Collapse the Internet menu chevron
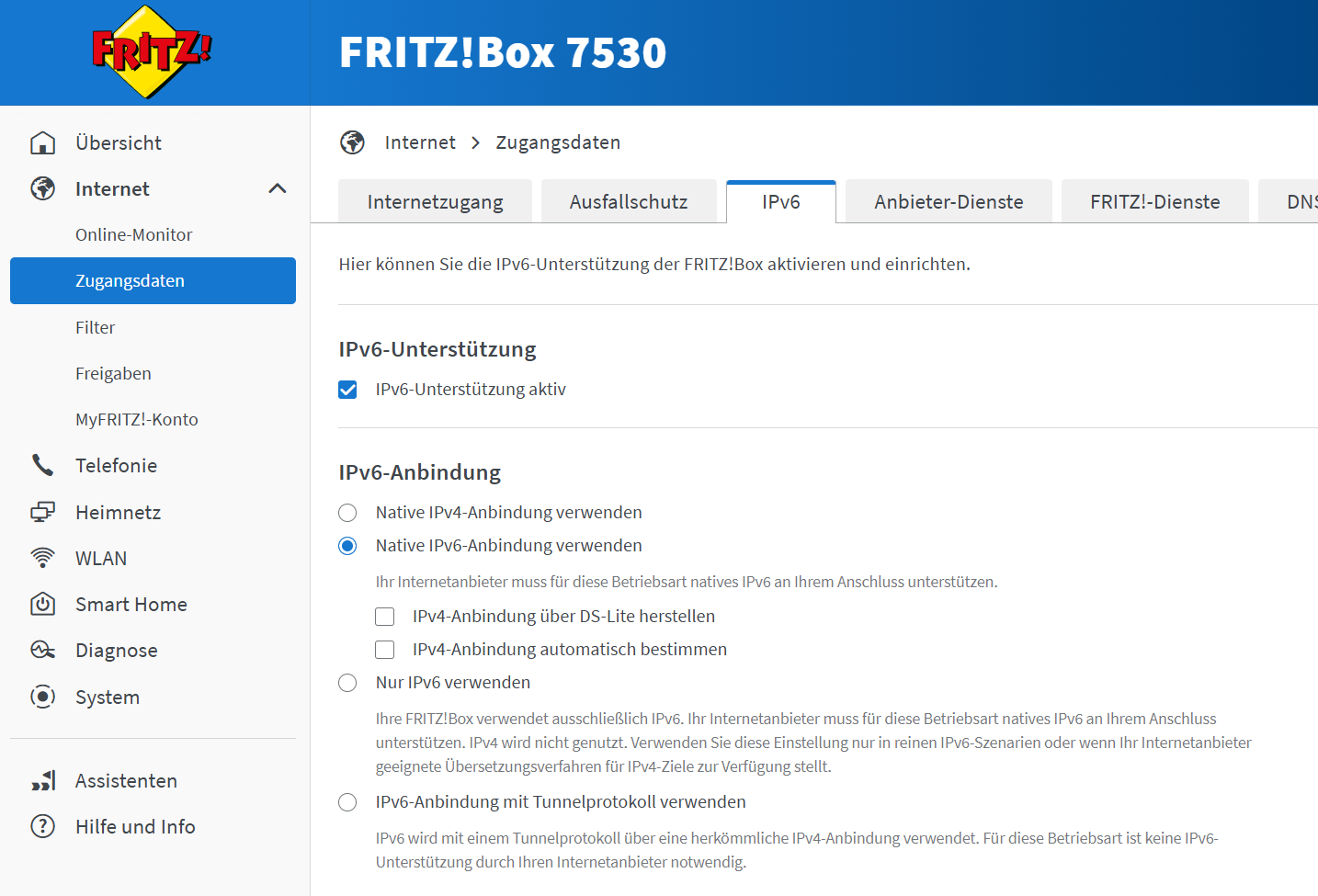The height and width of the screenshot is (896, 1318). [277, 188]
